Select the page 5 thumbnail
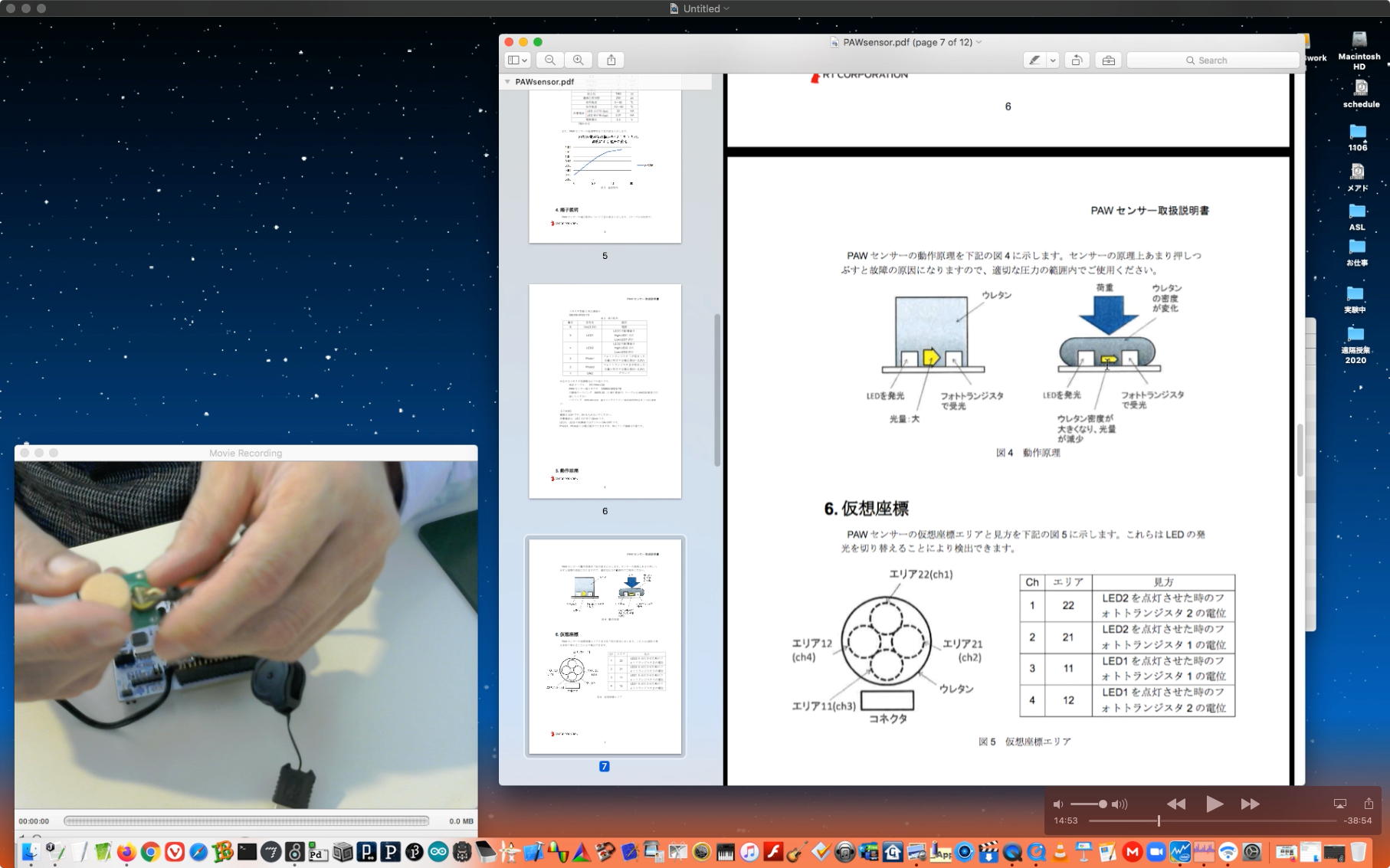The image size is (1390, 868). [605, 165]
